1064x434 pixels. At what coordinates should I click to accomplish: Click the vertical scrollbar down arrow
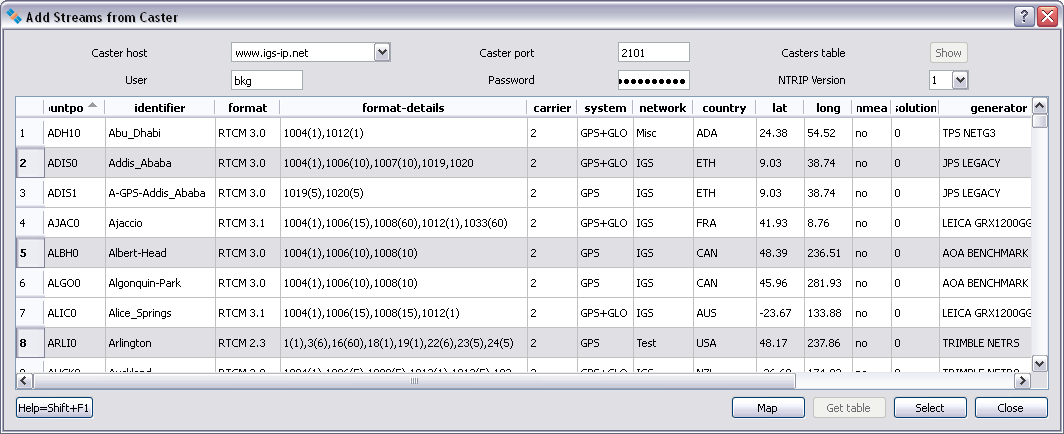point(1039,364)
